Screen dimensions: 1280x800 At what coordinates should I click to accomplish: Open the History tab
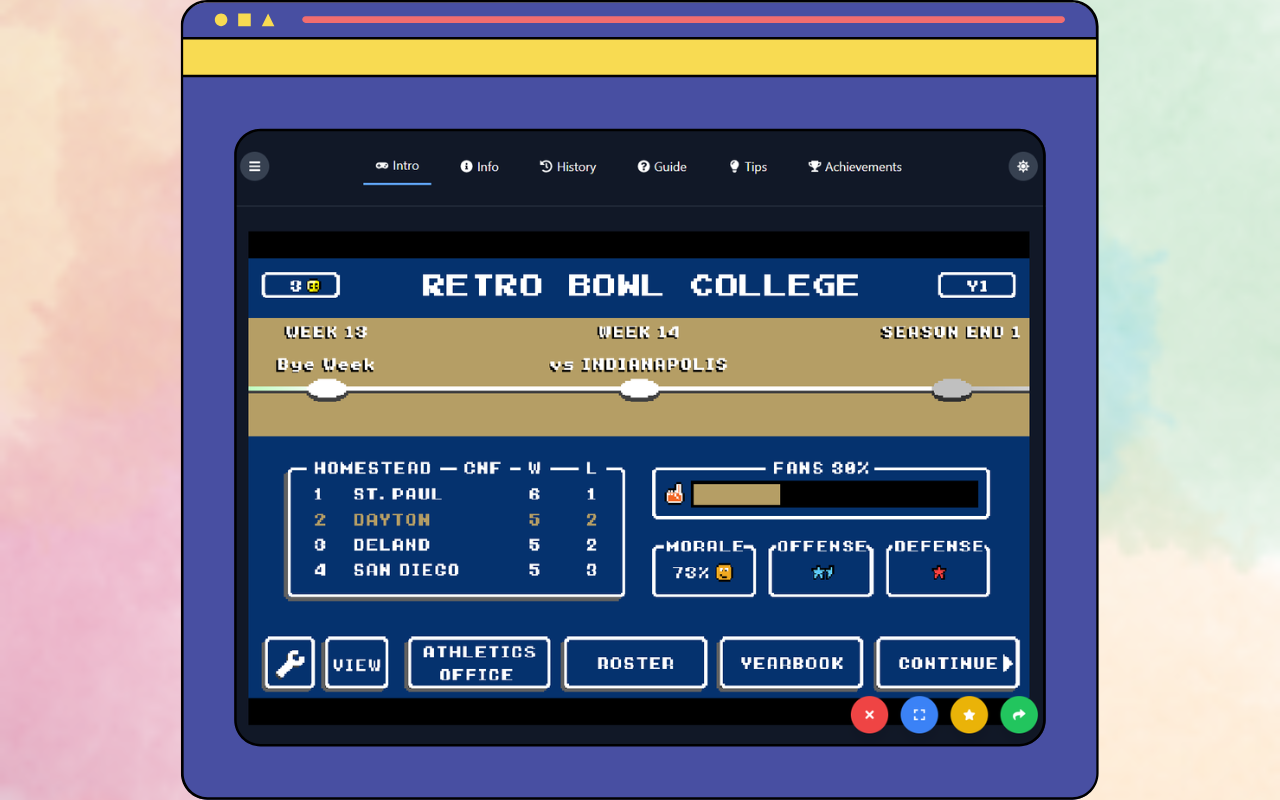pos(567,166)
